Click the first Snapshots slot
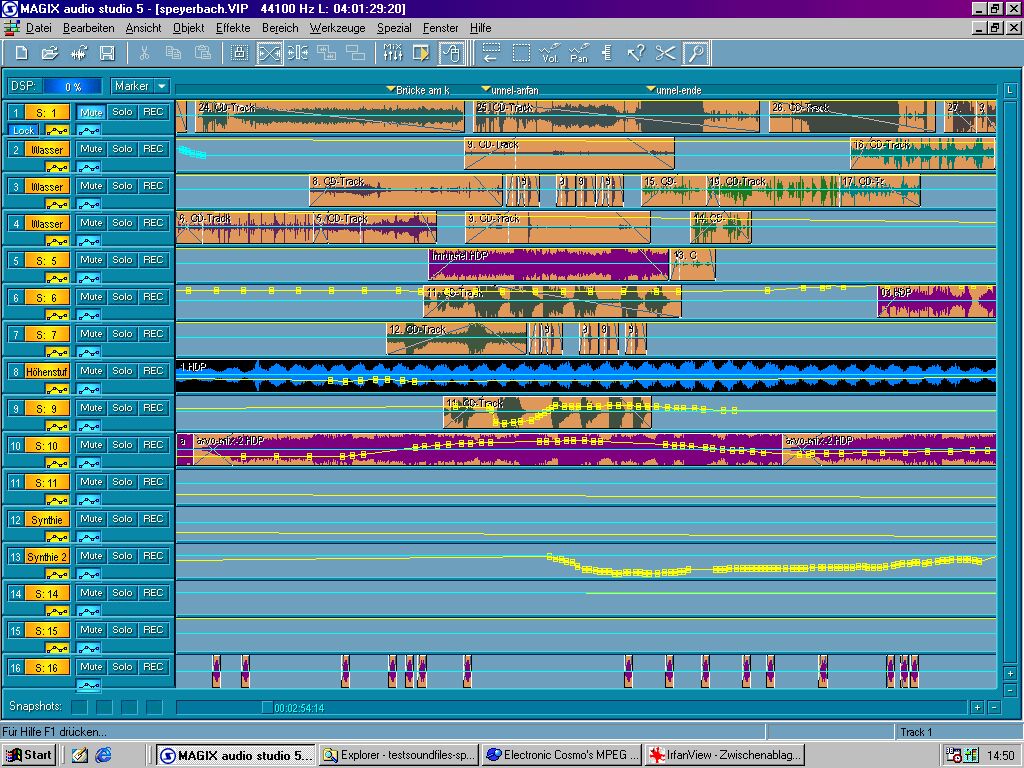The width and height of the screenshot is (1024, 768). coord(79,707)
